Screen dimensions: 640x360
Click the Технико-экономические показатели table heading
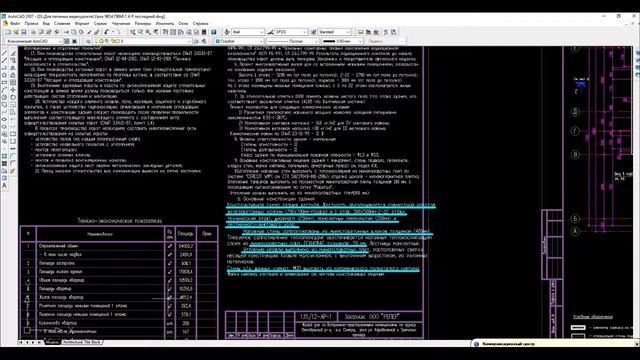tap(120, 220)
